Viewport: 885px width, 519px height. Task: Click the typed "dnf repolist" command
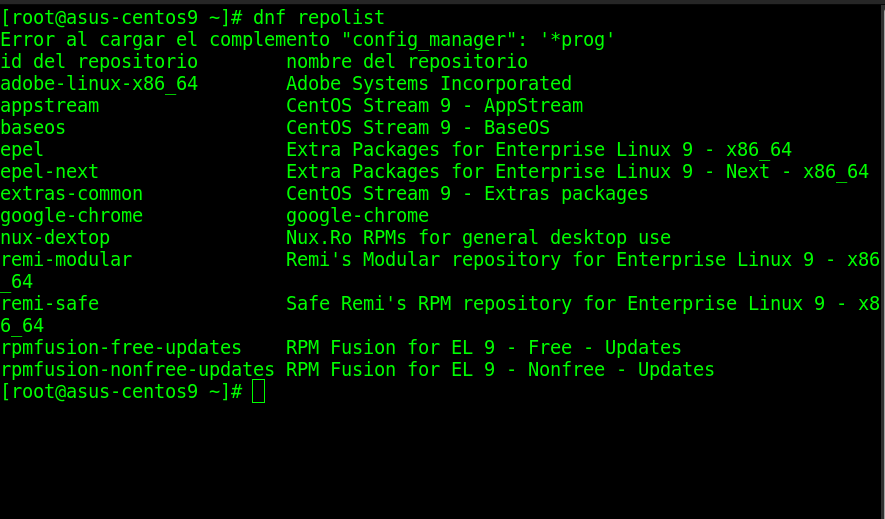(x=319, y=18)
